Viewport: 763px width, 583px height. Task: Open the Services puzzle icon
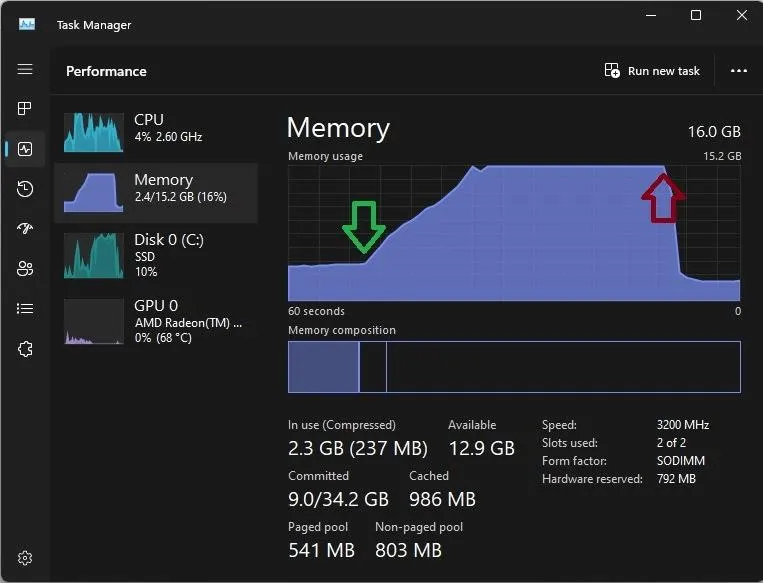(25, 349)
